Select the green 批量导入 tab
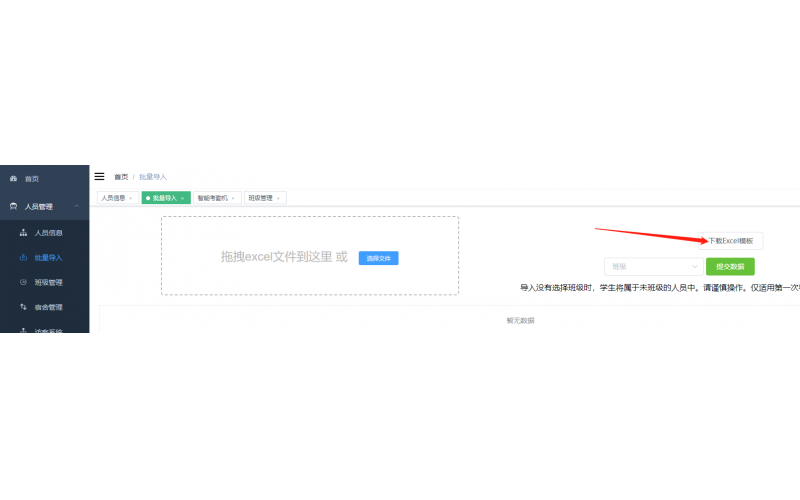 click(x=164, y=198)
